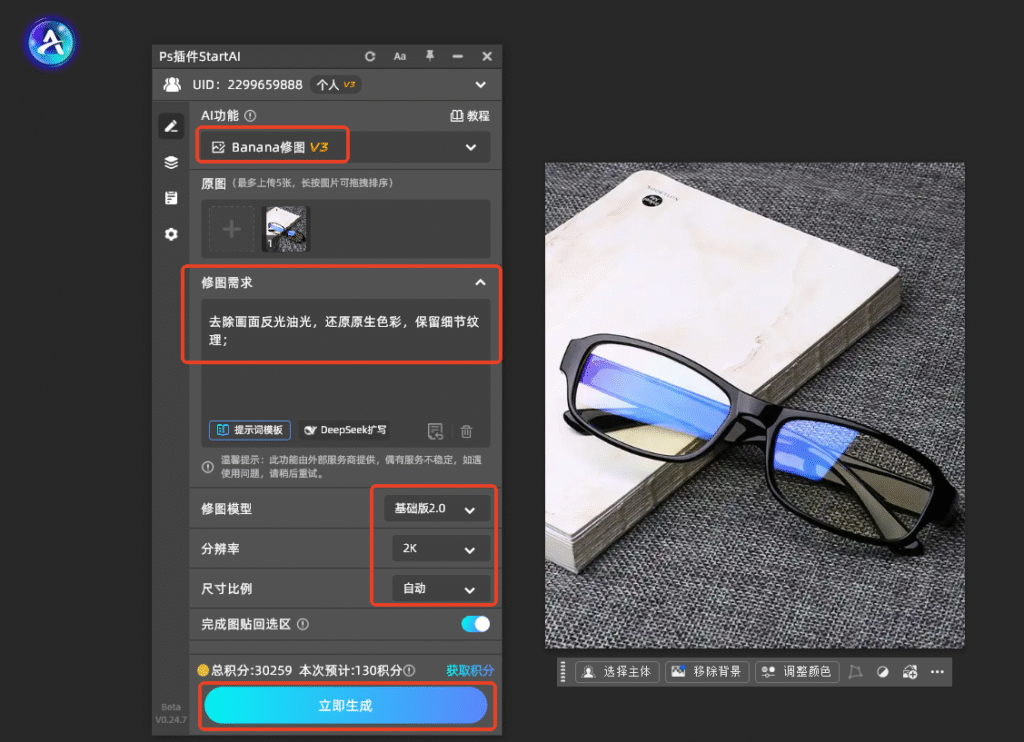
Task: Click the generate image icon in taskbar
Action: (x=910, y=672)
